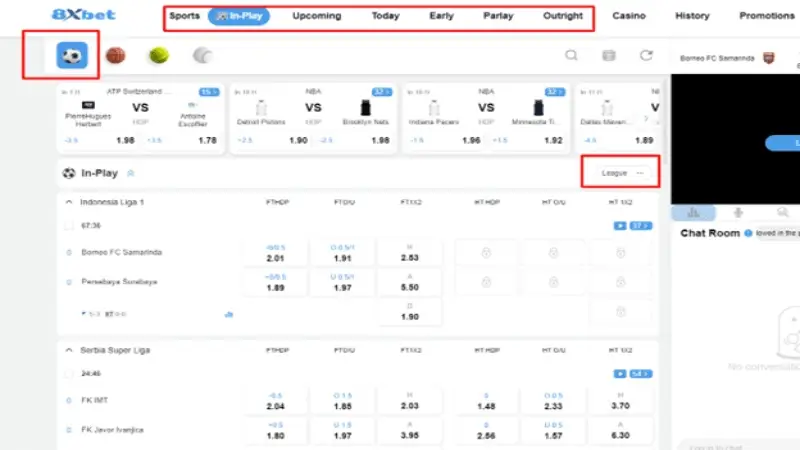Viewport: 800px width, 450px height.
Task: Tick the checkbox beside 24:46 match time
Action: [x=69, y=374]
